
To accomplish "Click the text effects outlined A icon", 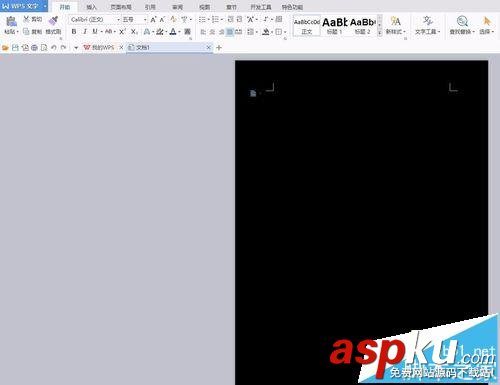I will pos(147,32).
